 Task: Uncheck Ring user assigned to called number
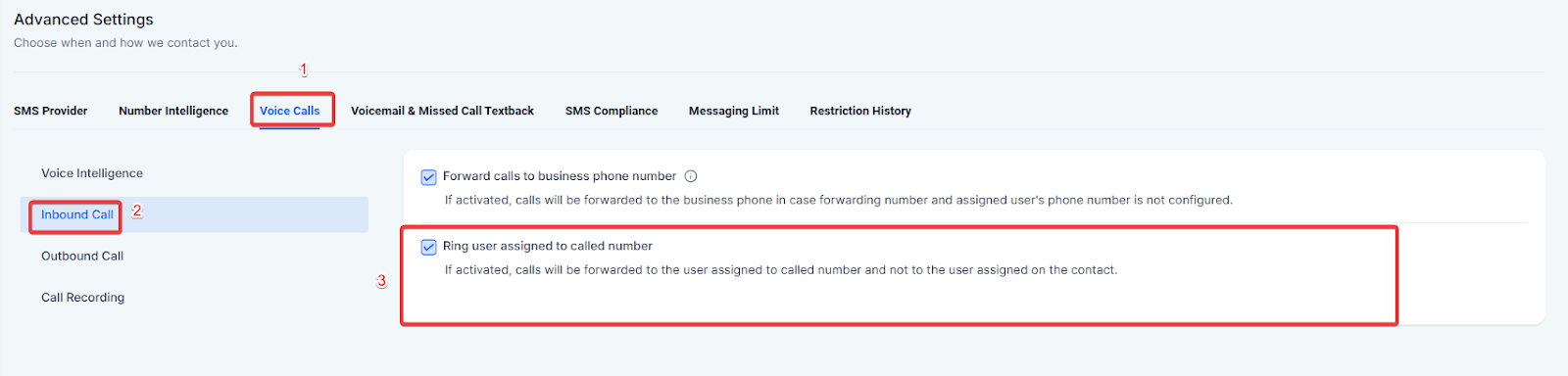tap(428, 247)
